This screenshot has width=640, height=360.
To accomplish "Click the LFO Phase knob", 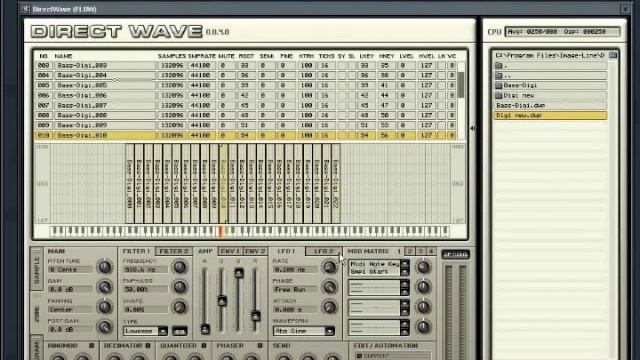I will coord(329,287).
